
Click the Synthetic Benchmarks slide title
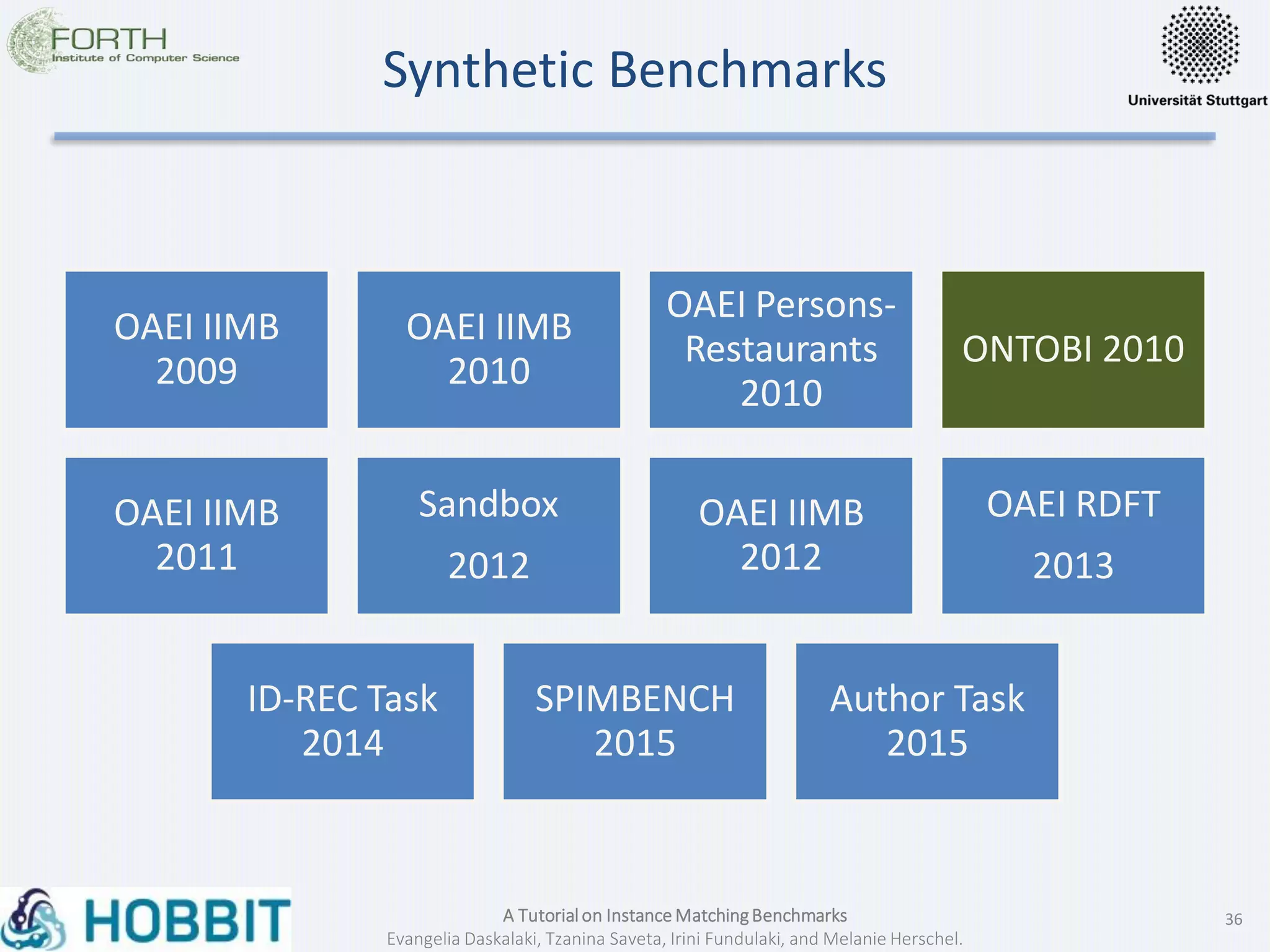pyautogui.click(x=634, y=69)
